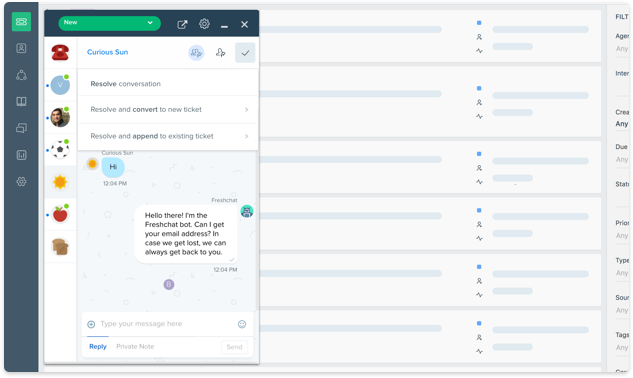This screenshot has height=378, width=633.
Task: Select the red telephone conversation avatar
Action: point(60,52)
